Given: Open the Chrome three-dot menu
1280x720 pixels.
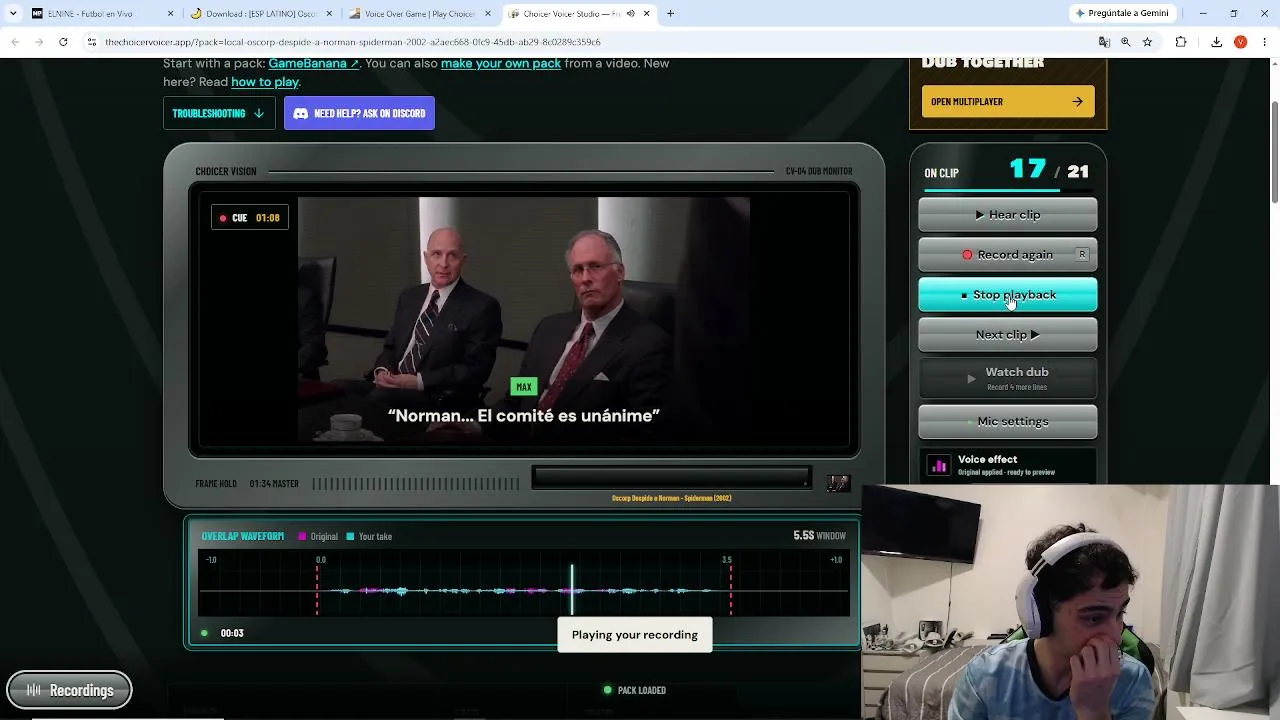Looking at the screenshot, I should [1263, 42].
